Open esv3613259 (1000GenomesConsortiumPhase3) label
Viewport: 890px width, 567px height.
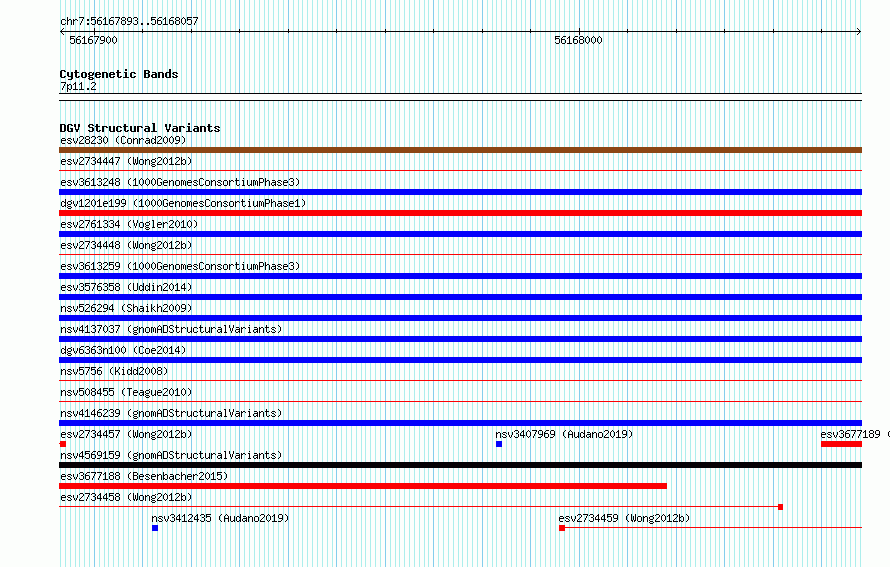[x=180, y=266]
